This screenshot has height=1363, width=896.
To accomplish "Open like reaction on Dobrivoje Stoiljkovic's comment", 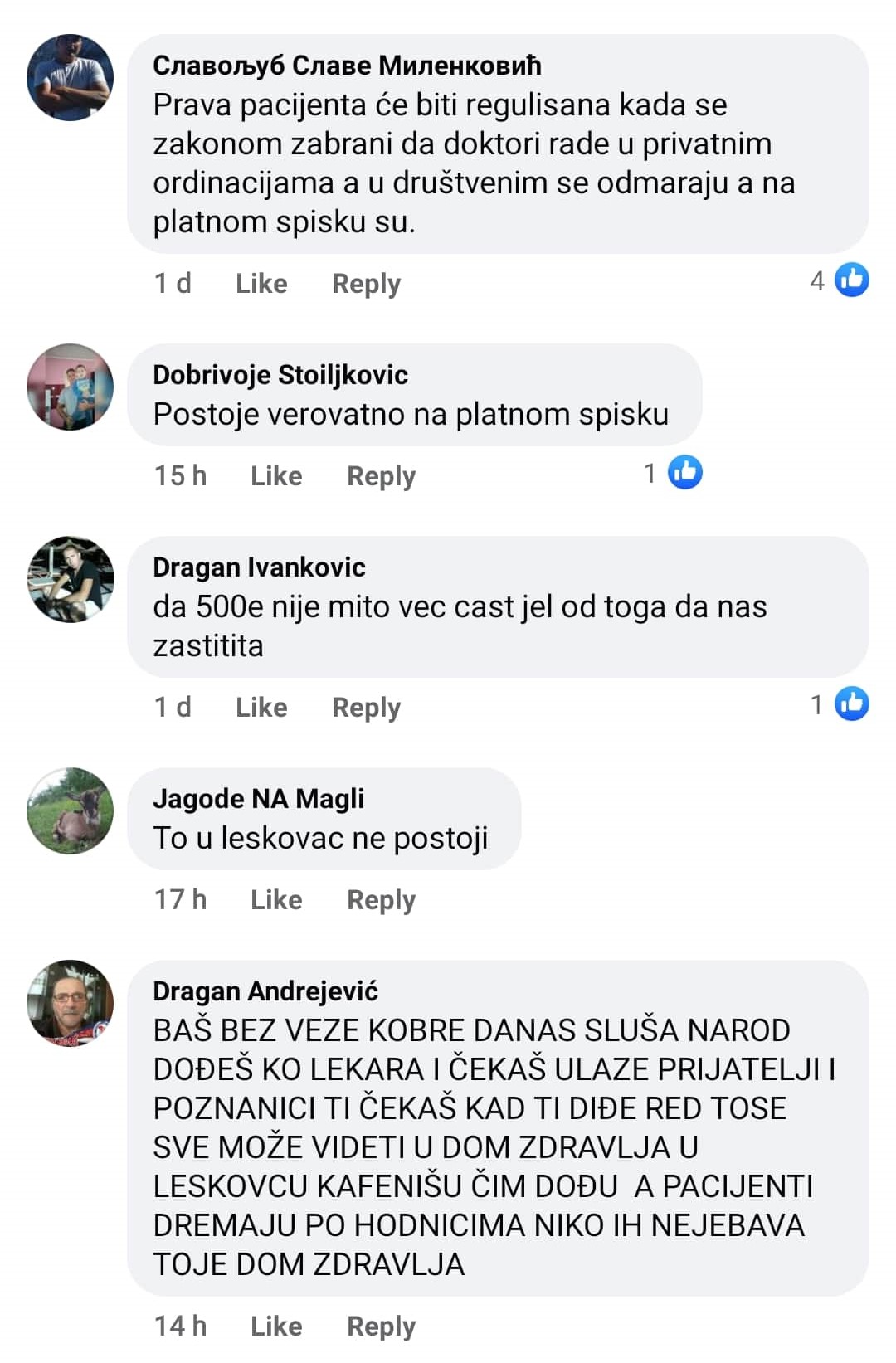I will click(673, 473).
